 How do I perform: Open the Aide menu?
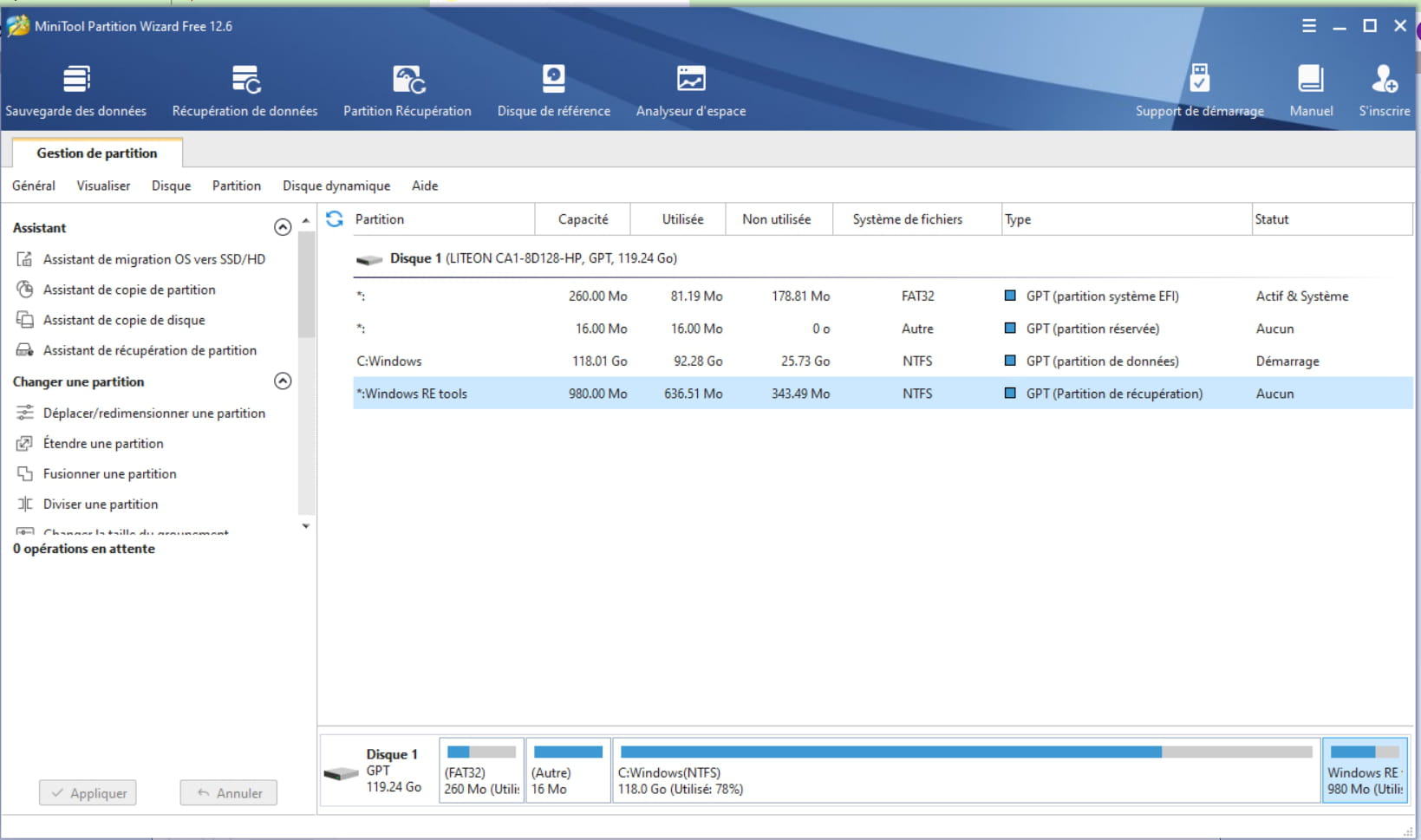(x=425, y=186)
